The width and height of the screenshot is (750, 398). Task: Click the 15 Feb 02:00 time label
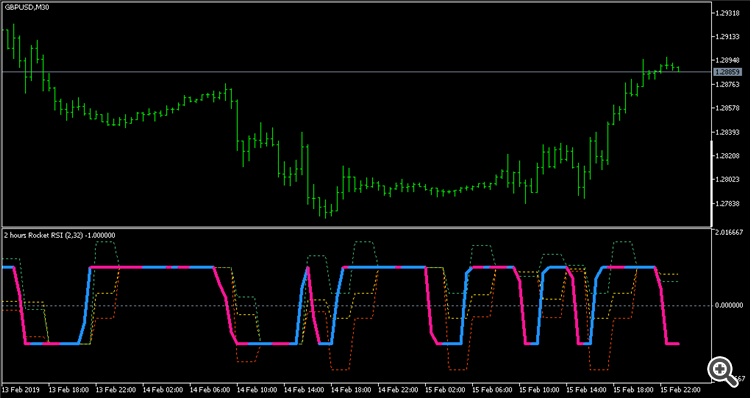(445, 390)
